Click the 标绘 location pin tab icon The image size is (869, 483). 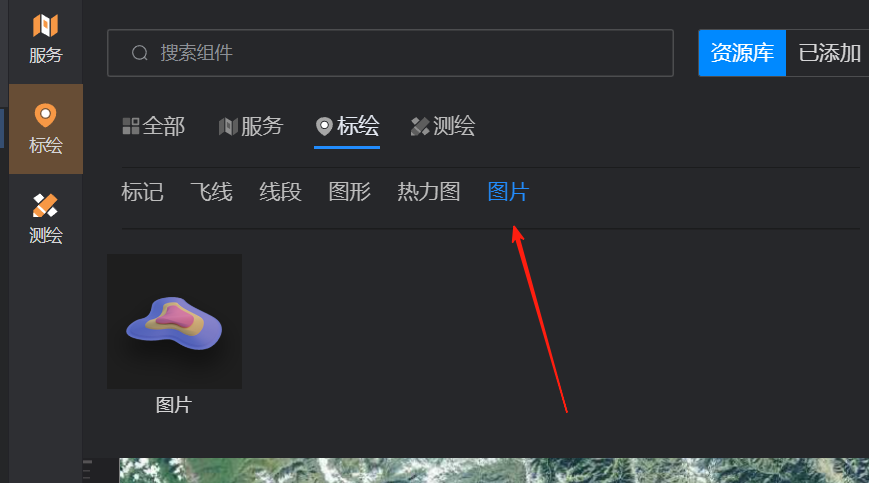[324, 126]
